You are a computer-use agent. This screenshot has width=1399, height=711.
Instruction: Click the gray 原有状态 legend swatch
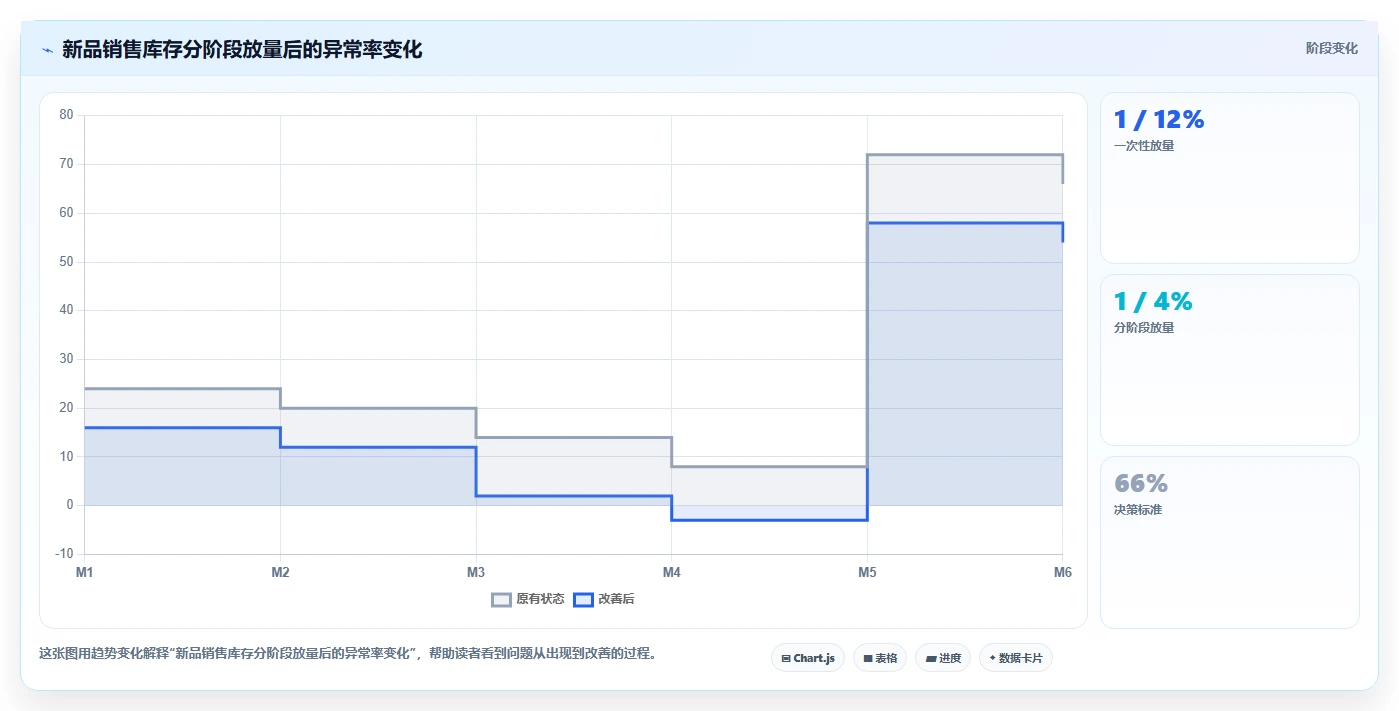pos(501,600)
